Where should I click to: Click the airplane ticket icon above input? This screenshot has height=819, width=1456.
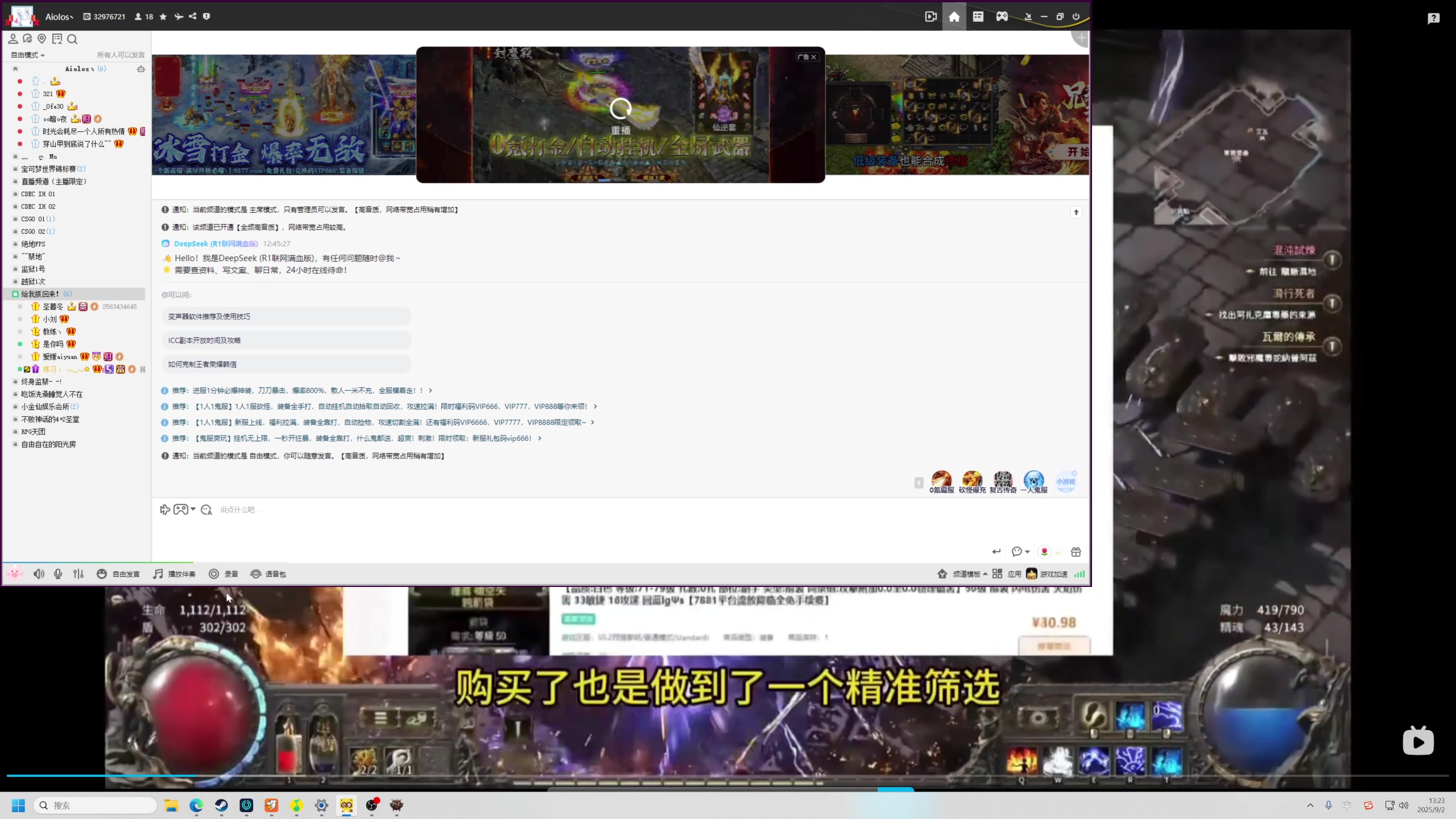pyautogui.click(x=165, y=510)
